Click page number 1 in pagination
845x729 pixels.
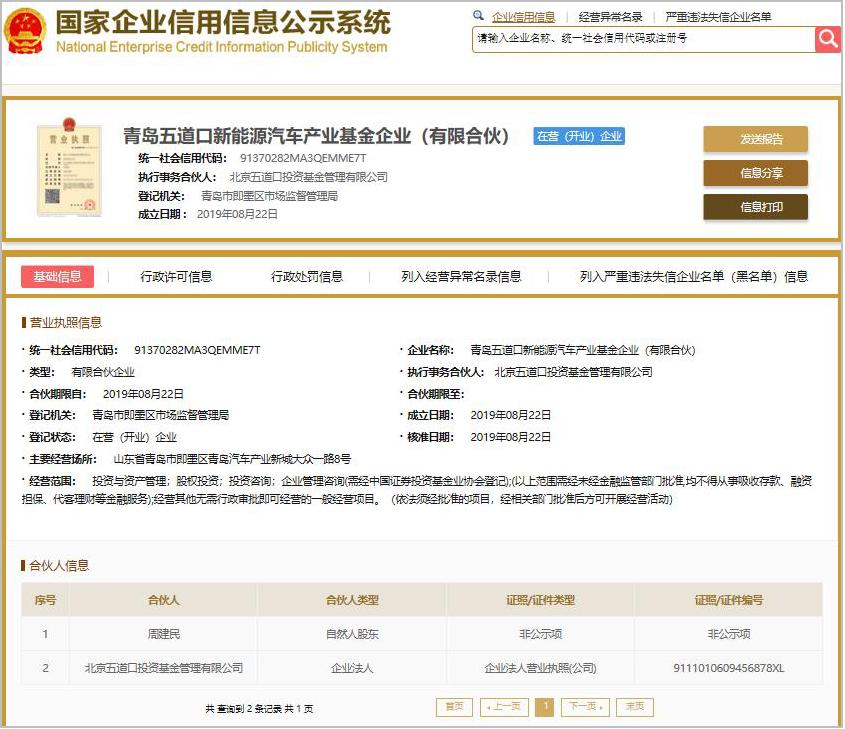(545, 706)
